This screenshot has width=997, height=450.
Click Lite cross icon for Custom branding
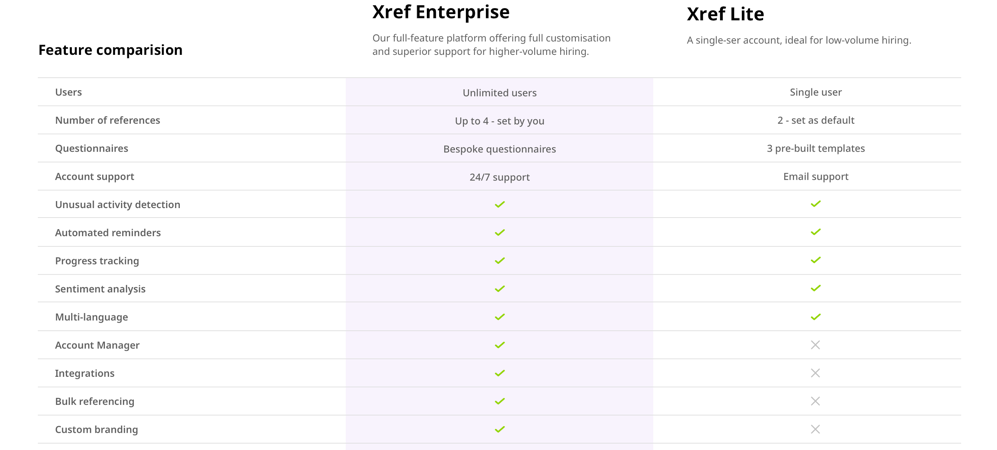pyautogui.click(x=816, y=429)
